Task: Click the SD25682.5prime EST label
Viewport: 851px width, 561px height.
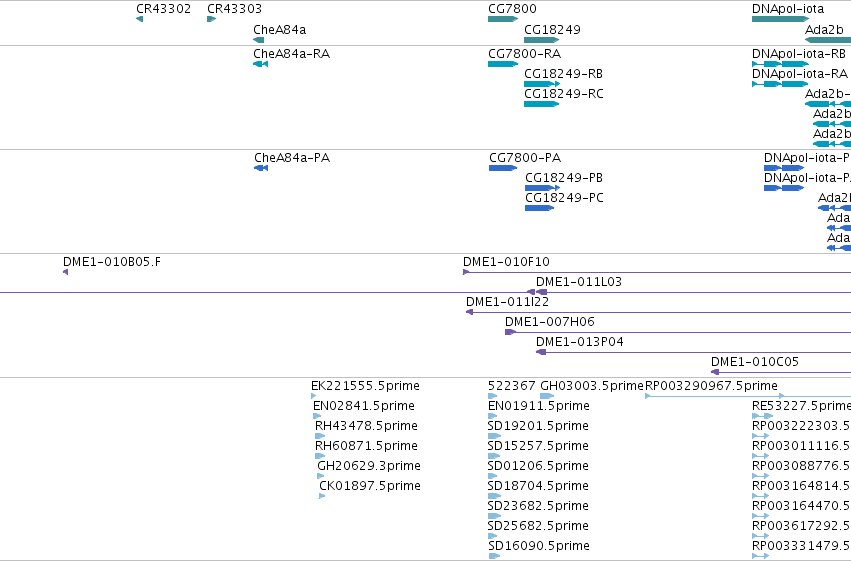Action: click(x=538, y=527)
